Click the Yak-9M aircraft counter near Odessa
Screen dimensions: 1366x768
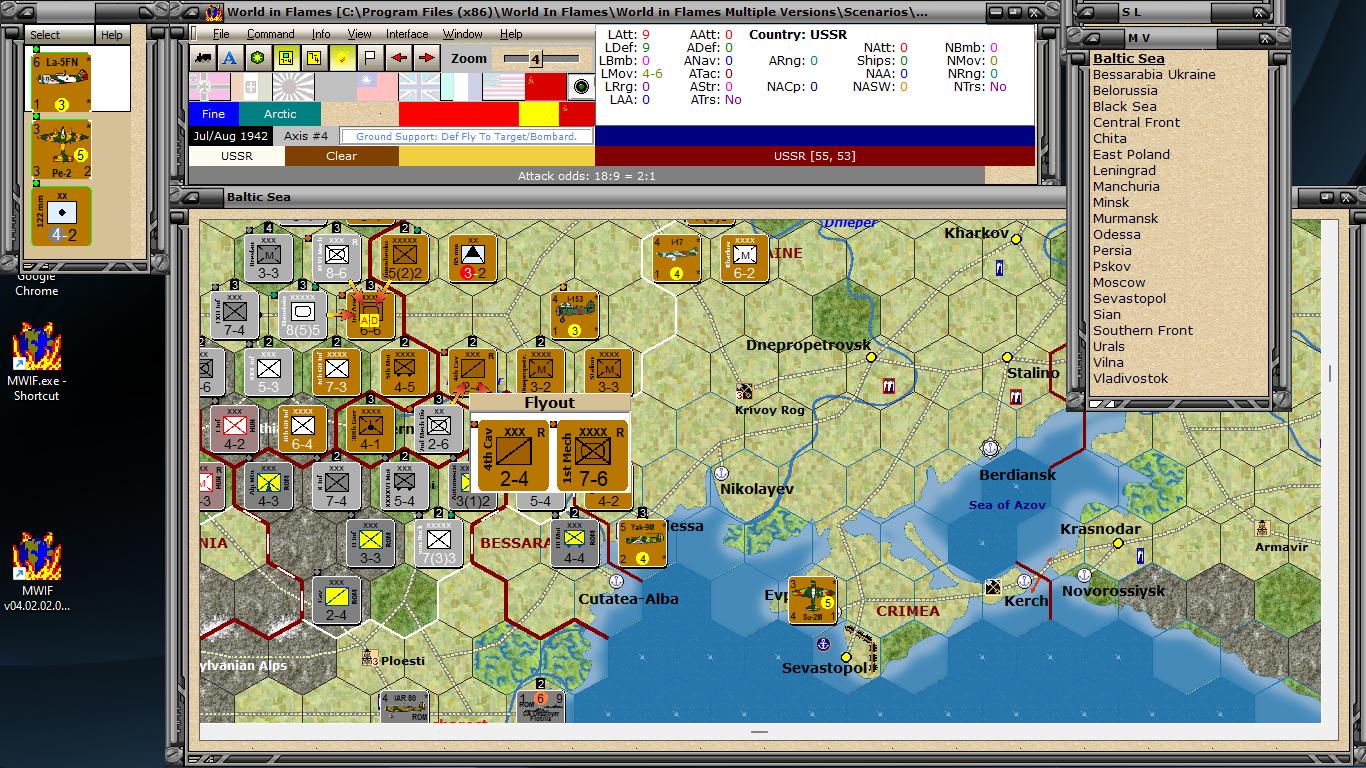pos(642,543)
